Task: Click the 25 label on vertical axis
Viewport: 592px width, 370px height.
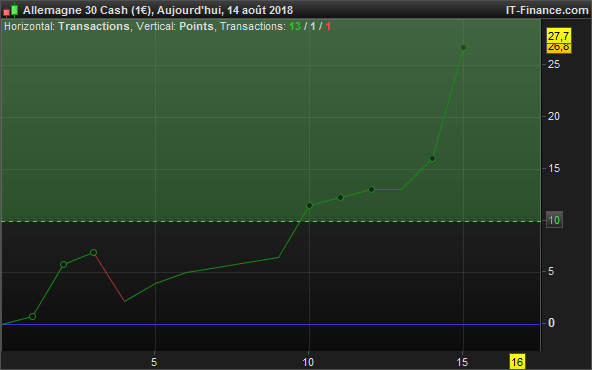Action: point(554,65)
